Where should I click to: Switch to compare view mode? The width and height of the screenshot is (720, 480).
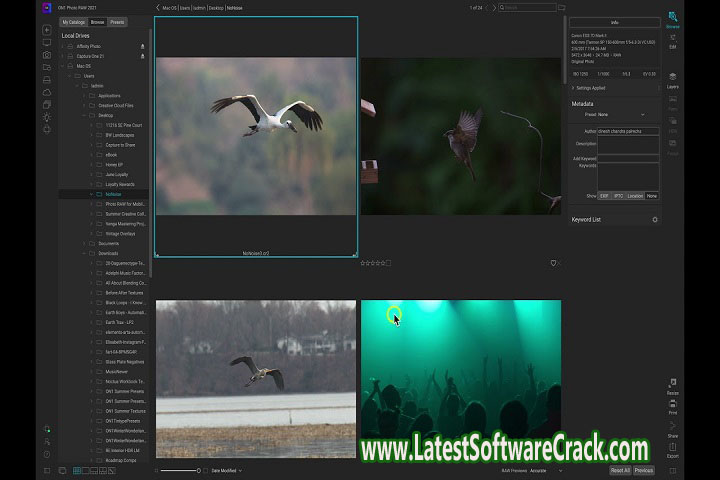coord(103,471)
